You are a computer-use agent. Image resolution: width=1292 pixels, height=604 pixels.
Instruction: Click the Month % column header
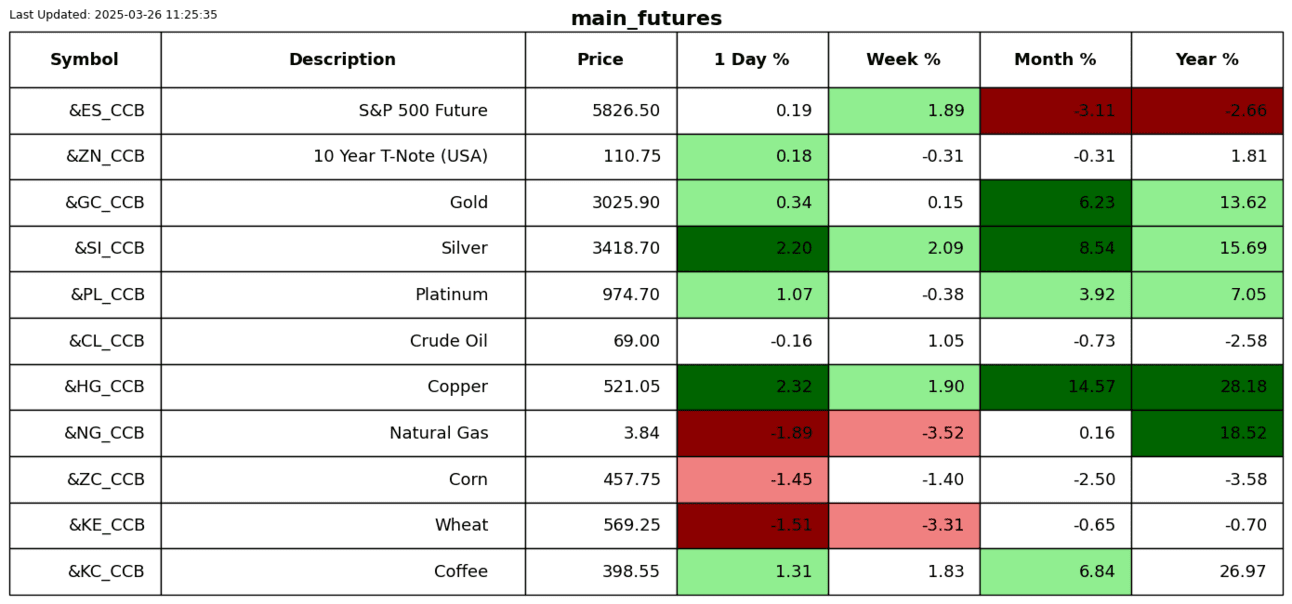[x=1055, y=60]
